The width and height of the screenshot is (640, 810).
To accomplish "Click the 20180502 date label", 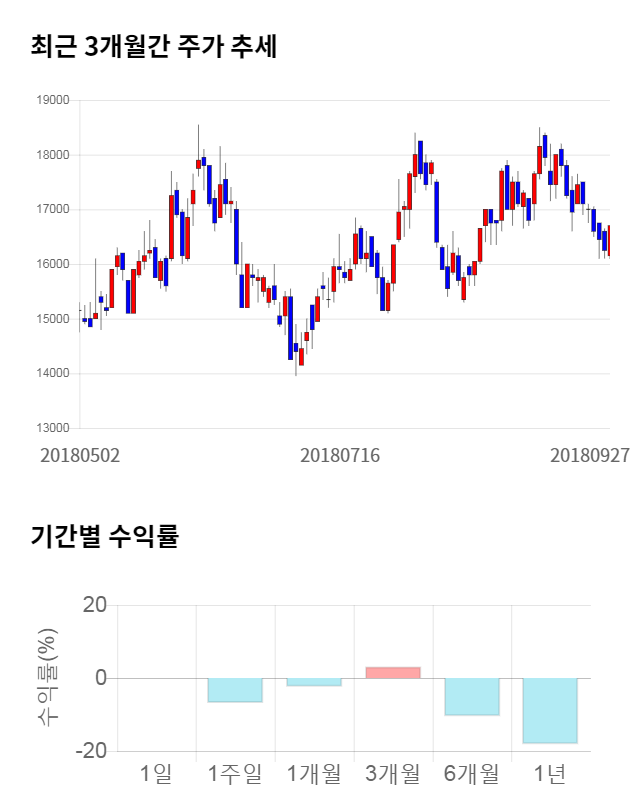I will [x=80, y=455].
